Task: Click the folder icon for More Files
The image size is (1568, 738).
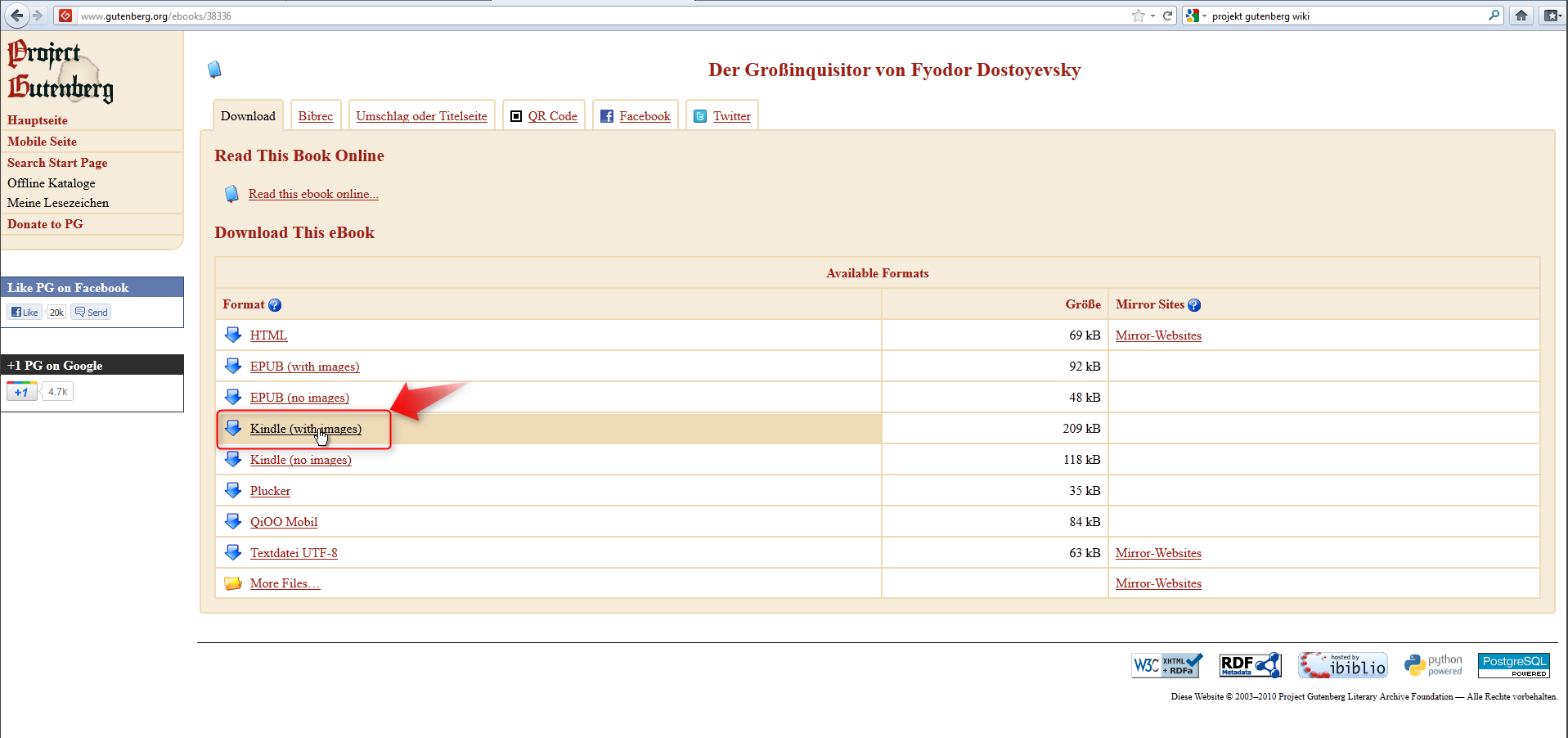Action: [x=233, y=583]
